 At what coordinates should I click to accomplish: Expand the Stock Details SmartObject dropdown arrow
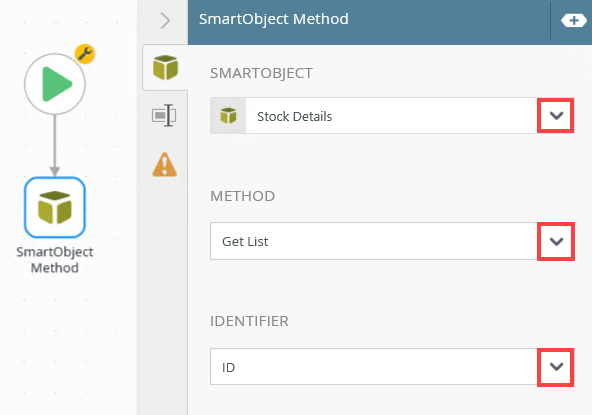[556, 116]
